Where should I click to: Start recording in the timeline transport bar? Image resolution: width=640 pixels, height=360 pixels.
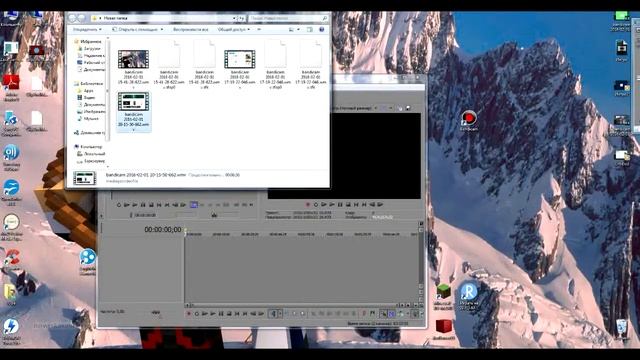click(189, 313)
